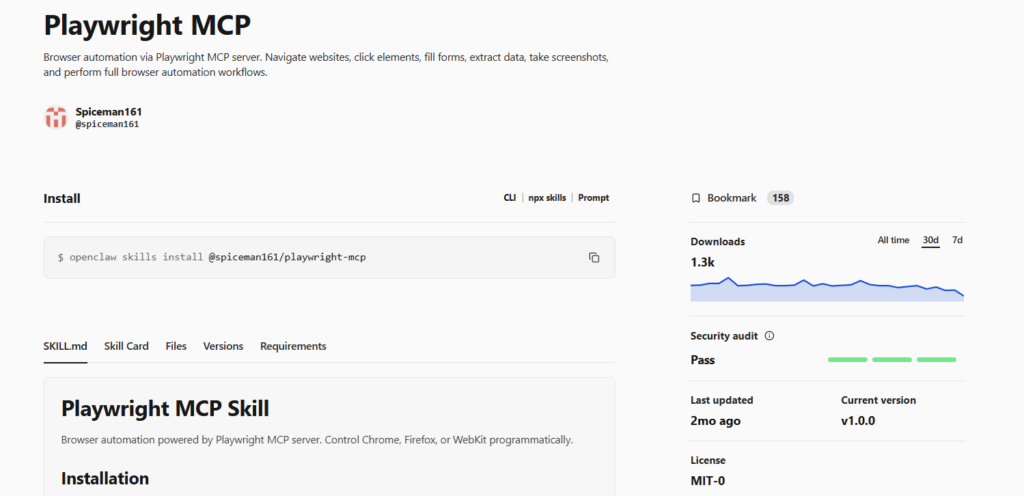The width and height of the screenshot is (1024, 496).
Task: Click the Last updated label
Action: click(x=722, y=400)
